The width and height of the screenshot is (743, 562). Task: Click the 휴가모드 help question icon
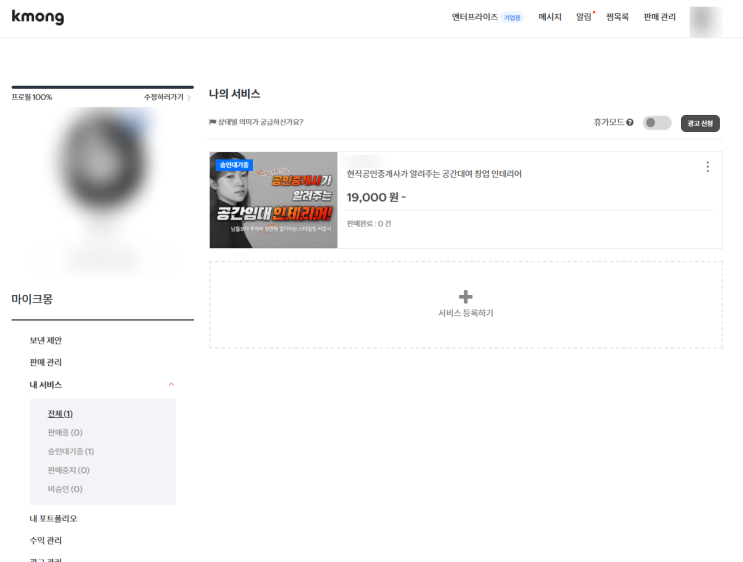tap(630, 122)
